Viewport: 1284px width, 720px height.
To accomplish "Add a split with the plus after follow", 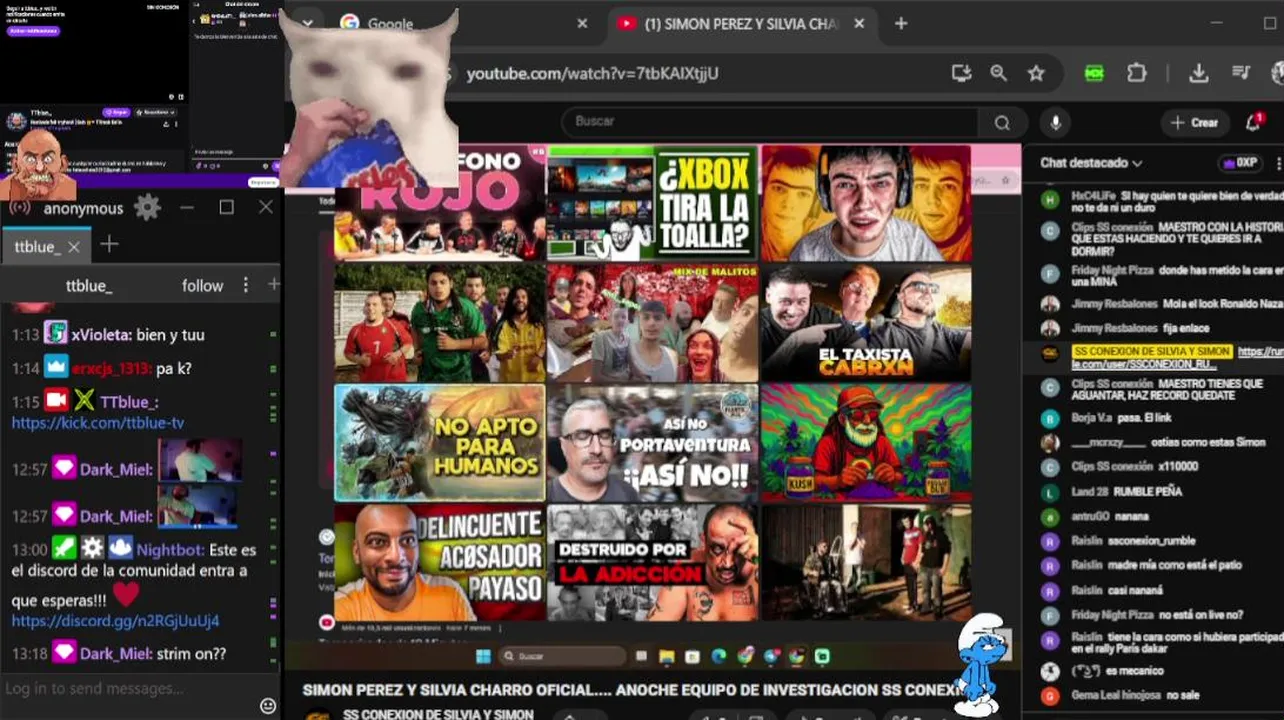I will coord(273,285).
